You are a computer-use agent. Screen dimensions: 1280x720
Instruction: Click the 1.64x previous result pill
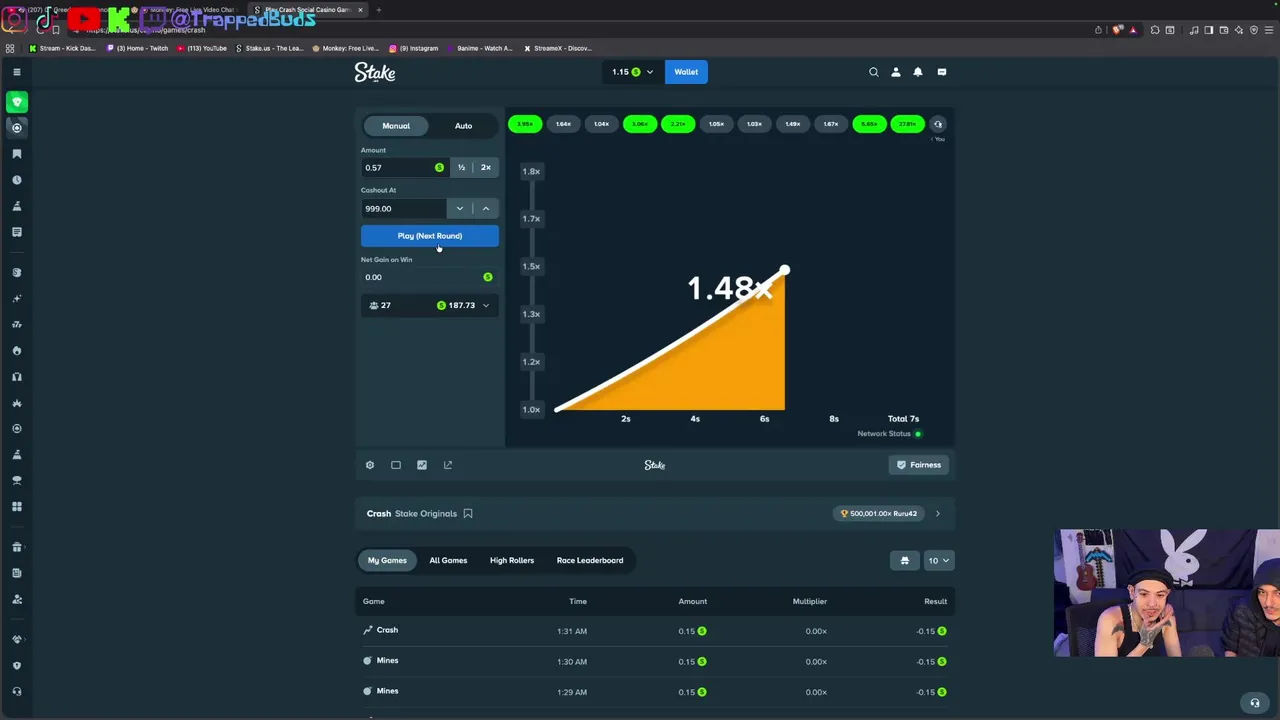coord(563,124)
